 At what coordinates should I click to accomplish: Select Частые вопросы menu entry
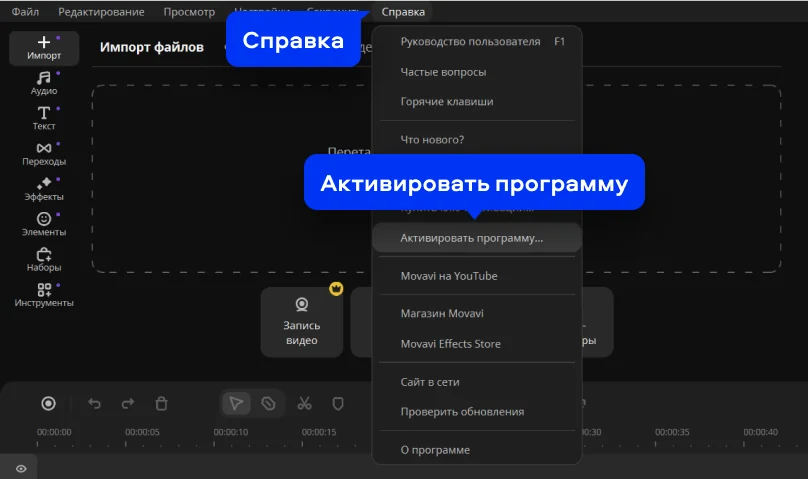tap(477, 72)
